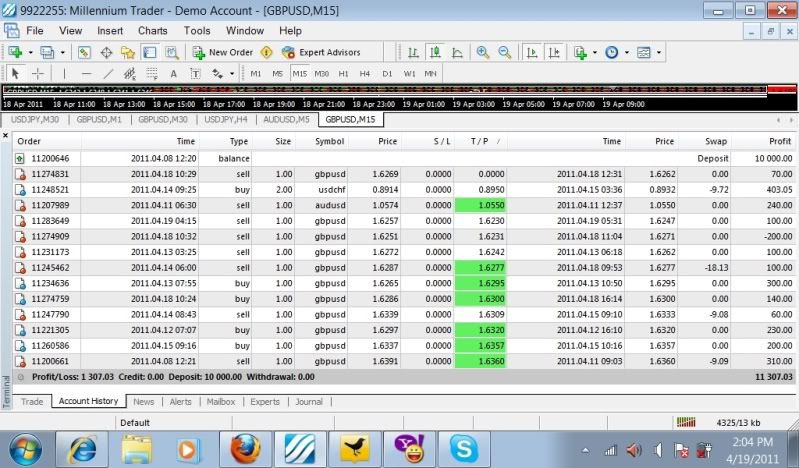Viewport: 799px width, 468px height.
Task: Click the Zoom In magnifier icon
Action: coord(483,52)
